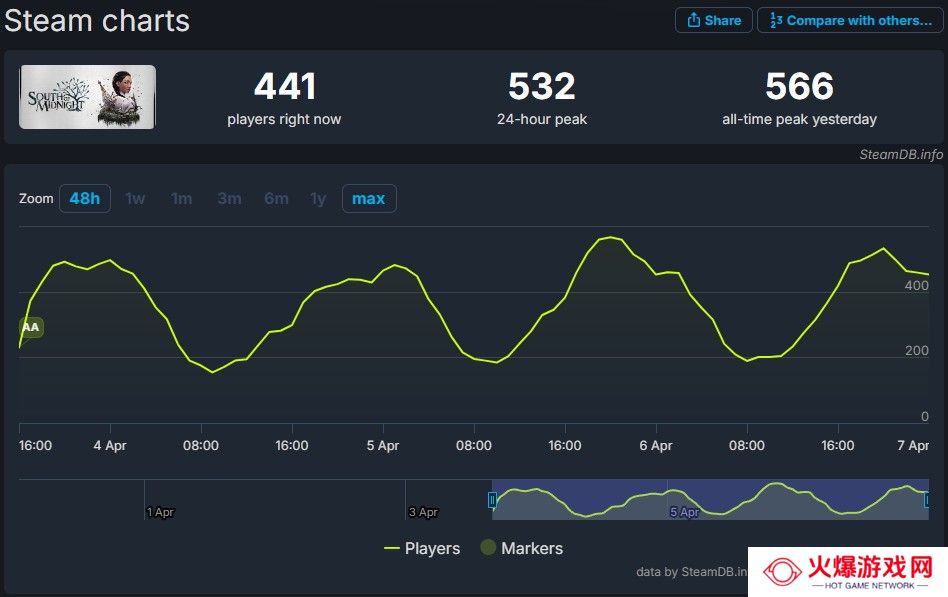Open Compare with others option
Image resolution: width=948 pixels, height=597 pixels.
tap(850, 20)
